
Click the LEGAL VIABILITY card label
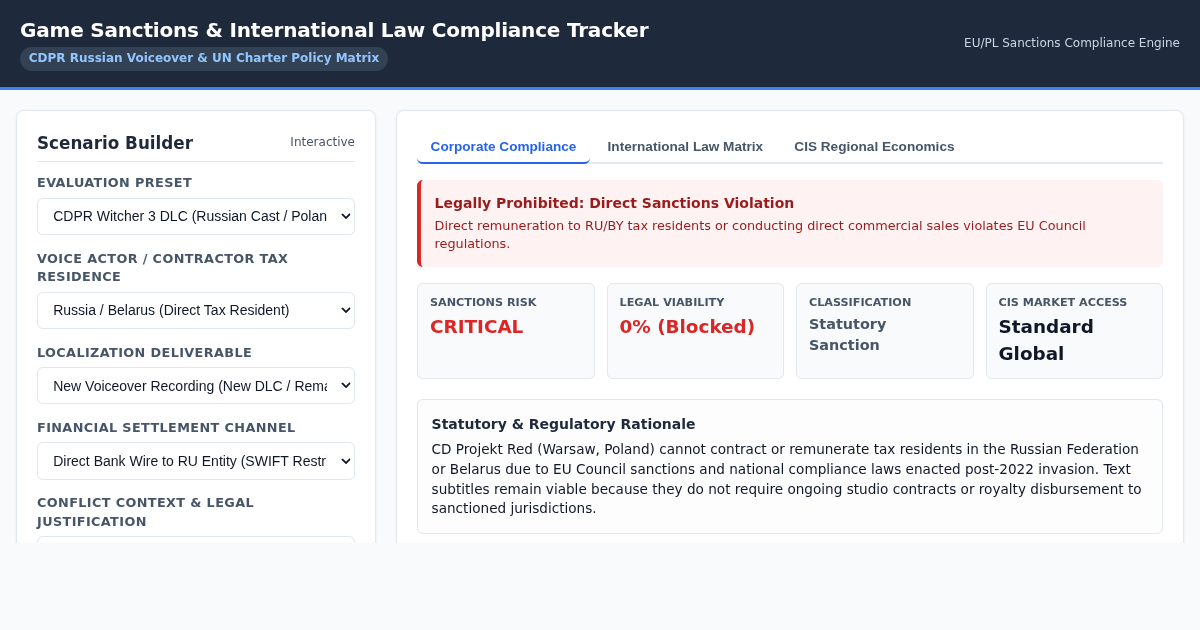(672, 302)
